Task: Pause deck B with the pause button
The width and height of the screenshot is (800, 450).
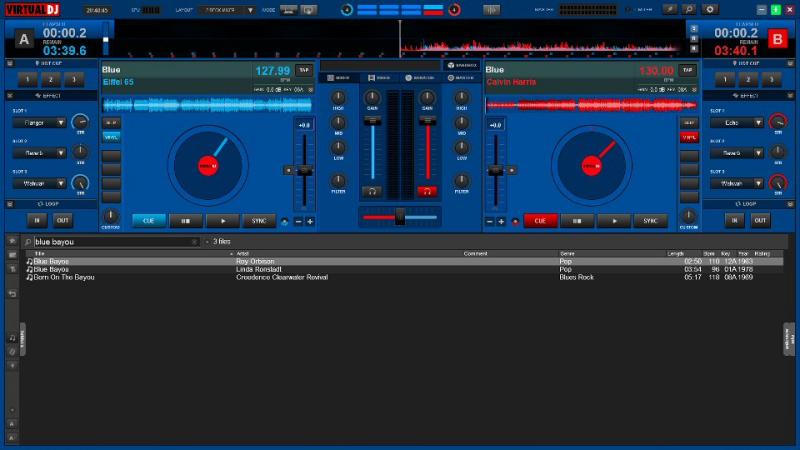Action: (577, 221)
